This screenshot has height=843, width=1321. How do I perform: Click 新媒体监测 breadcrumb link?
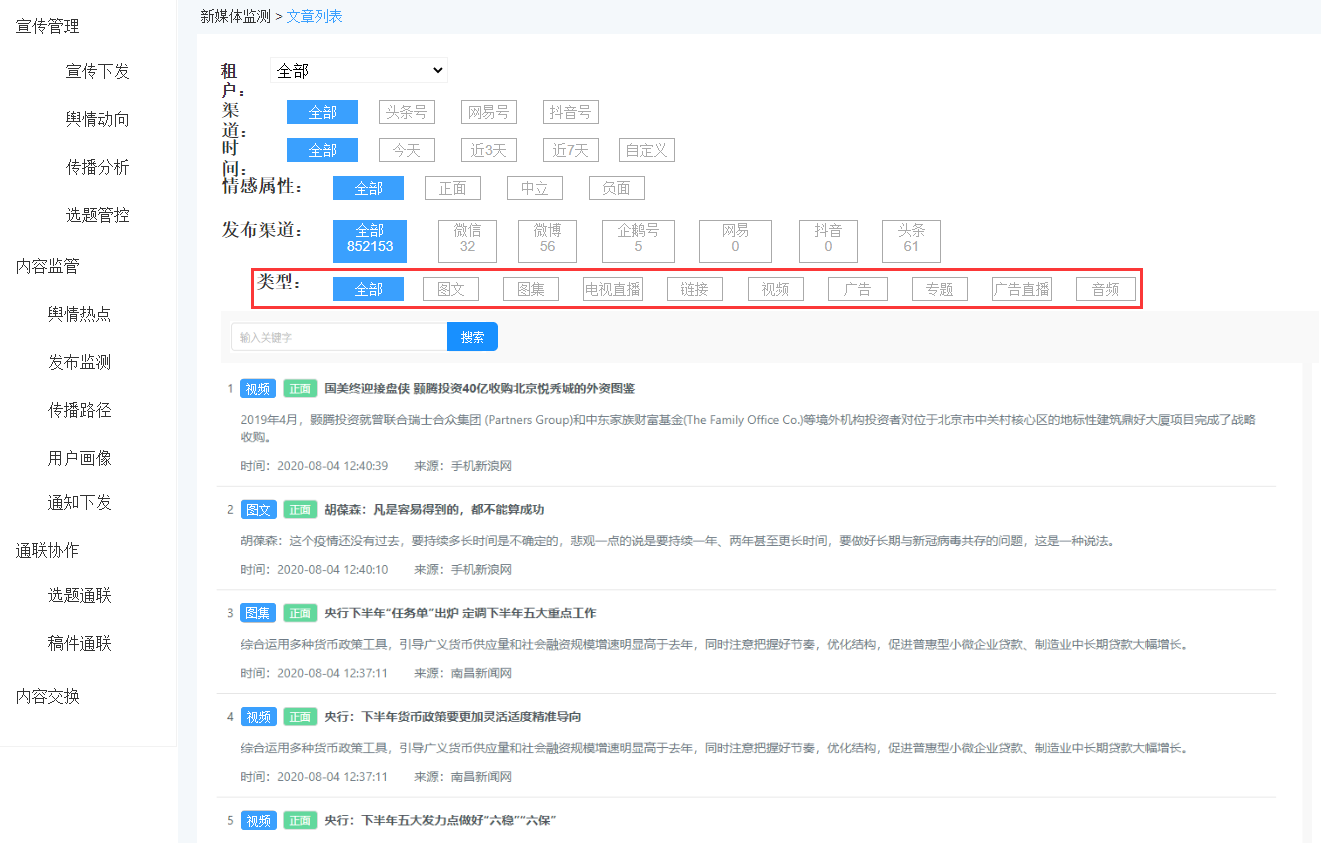235,16
